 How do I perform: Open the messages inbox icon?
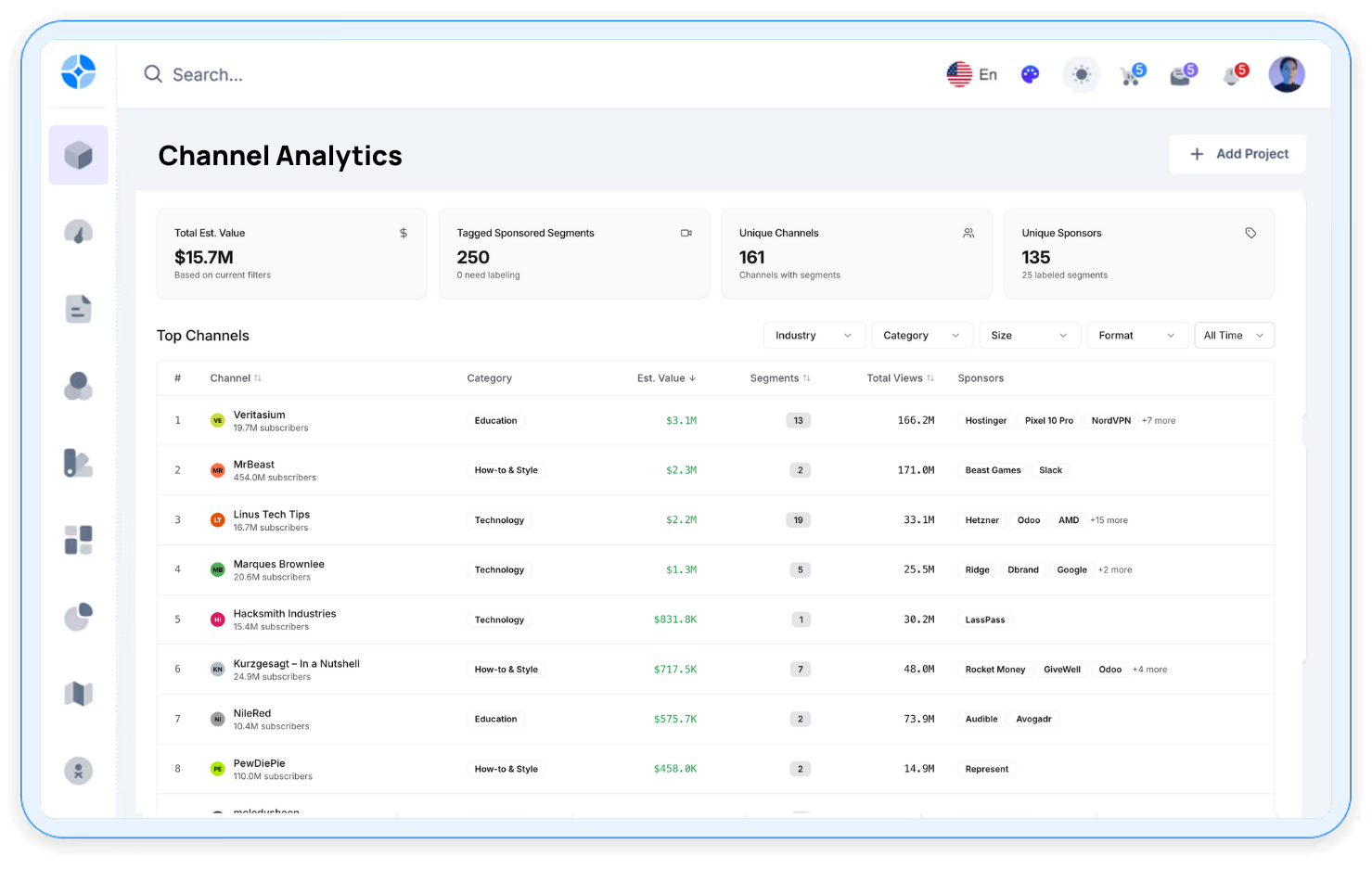[1184, 74]
